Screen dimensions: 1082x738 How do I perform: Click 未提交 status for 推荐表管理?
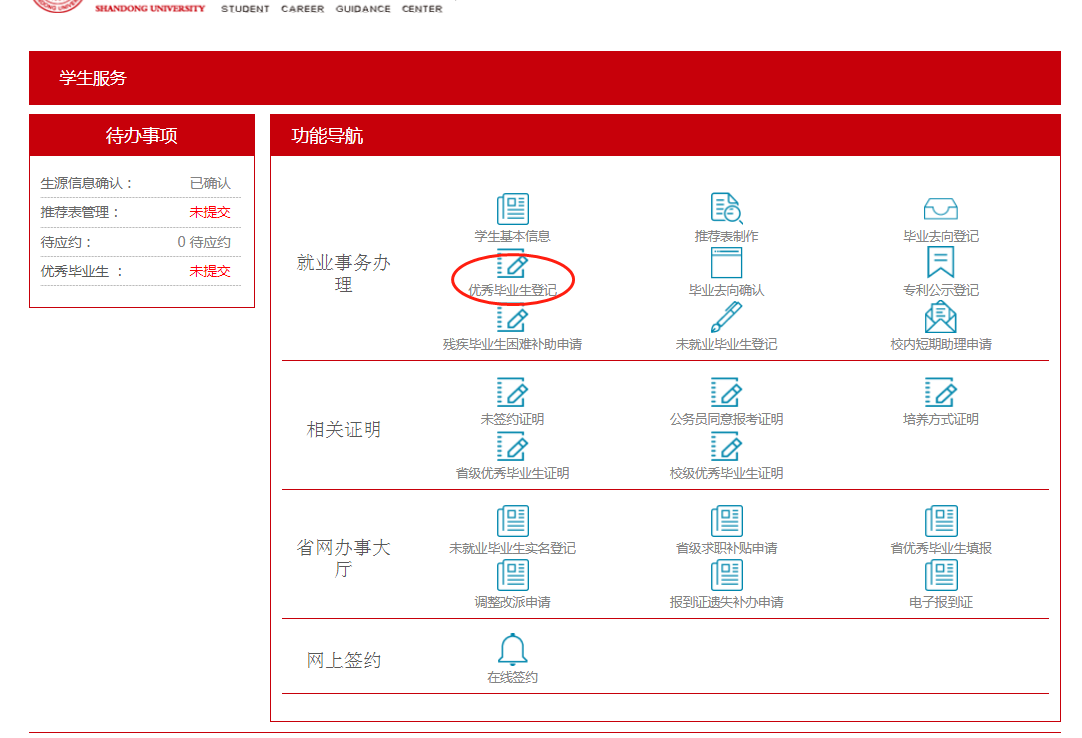pyautogui.click(x=210, y=212)
